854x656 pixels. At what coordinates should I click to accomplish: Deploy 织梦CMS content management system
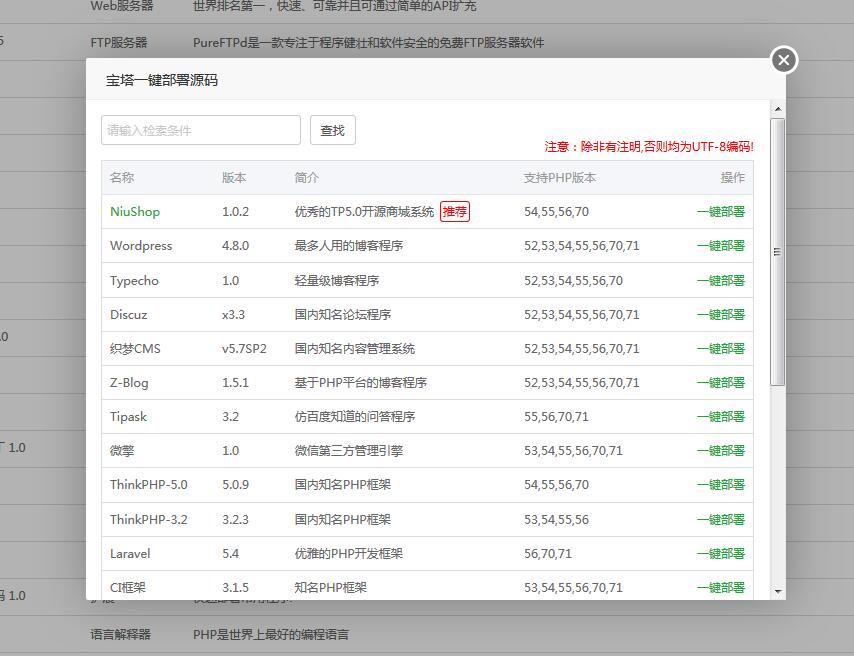tap(722, 348)
